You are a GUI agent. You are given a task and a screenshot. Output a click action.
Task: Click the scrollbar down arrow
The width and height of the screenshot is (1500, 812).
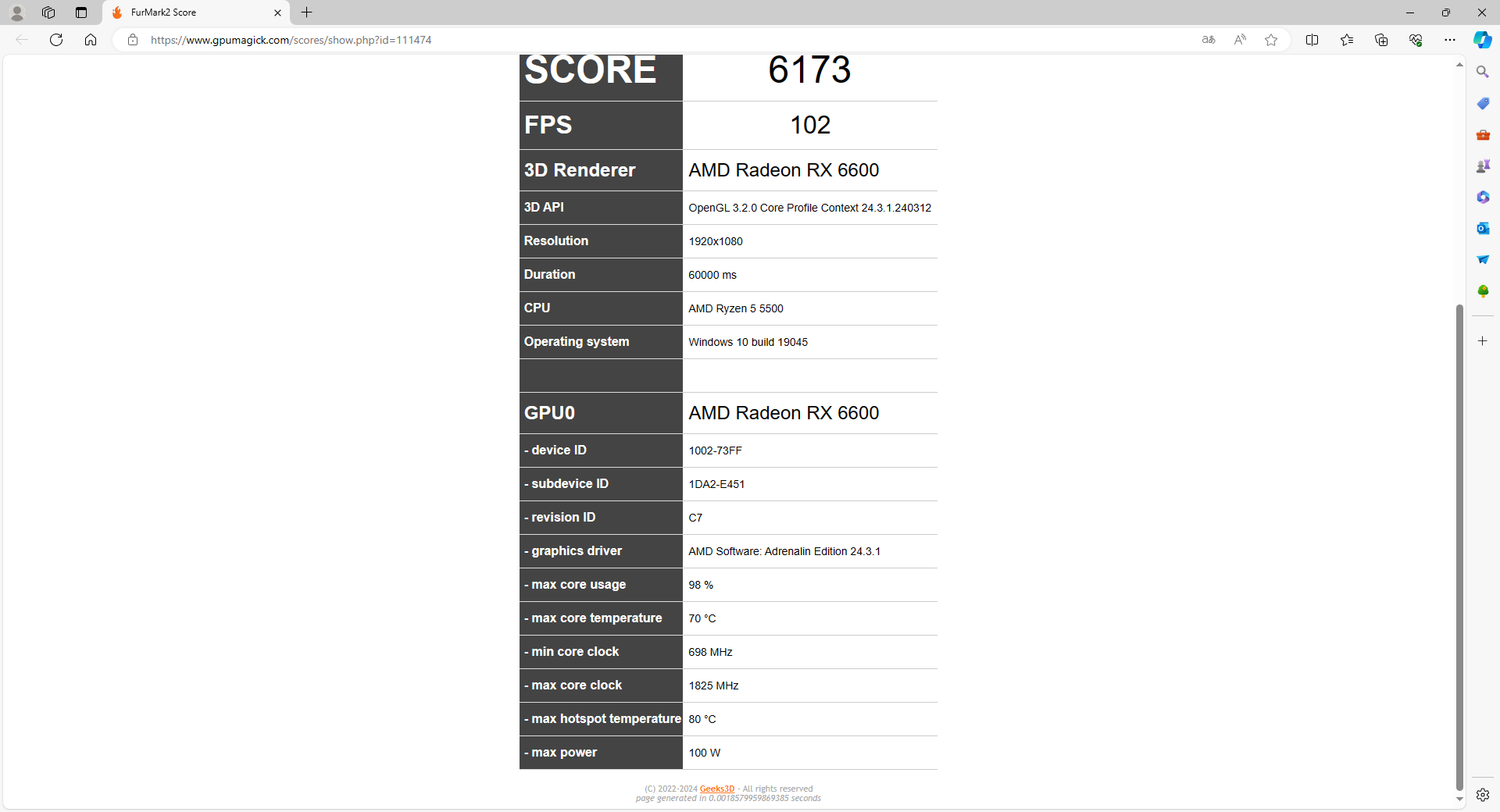point(1459,800)
